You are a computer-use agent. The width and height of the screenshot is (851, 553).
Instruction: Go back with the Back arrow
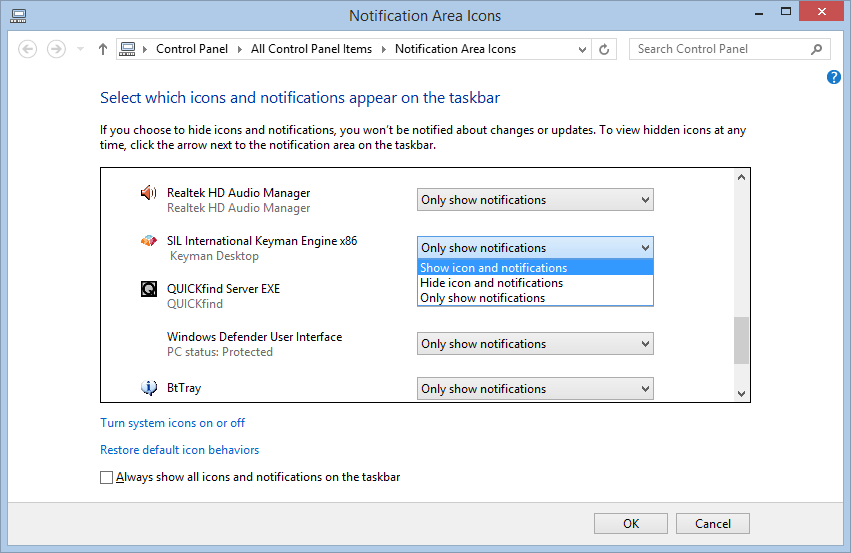(x=28, y=49)
